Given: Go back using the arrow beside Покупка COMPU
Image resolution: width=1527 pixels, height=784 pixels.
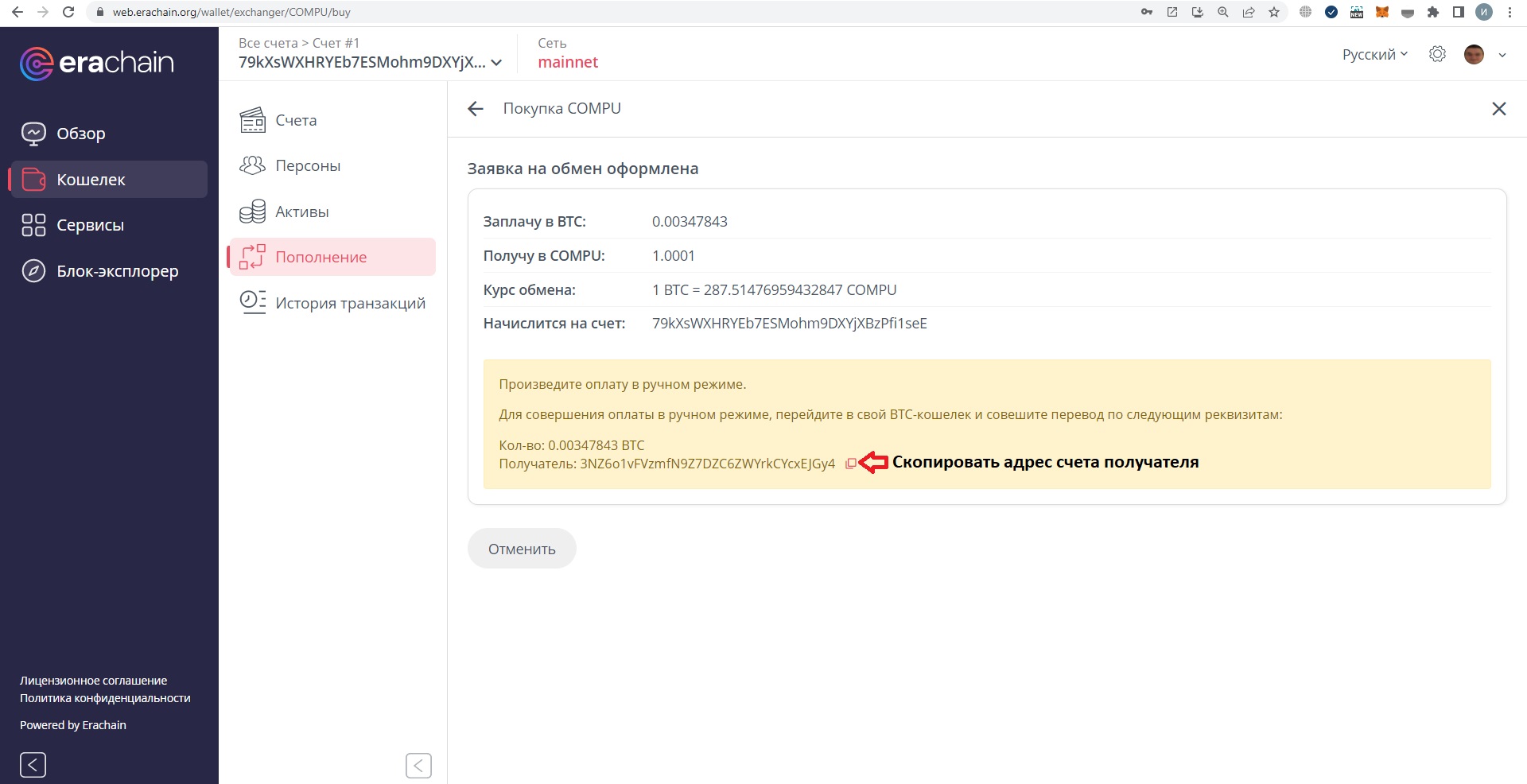Looking at the screenshot, I should pos(476,109).
